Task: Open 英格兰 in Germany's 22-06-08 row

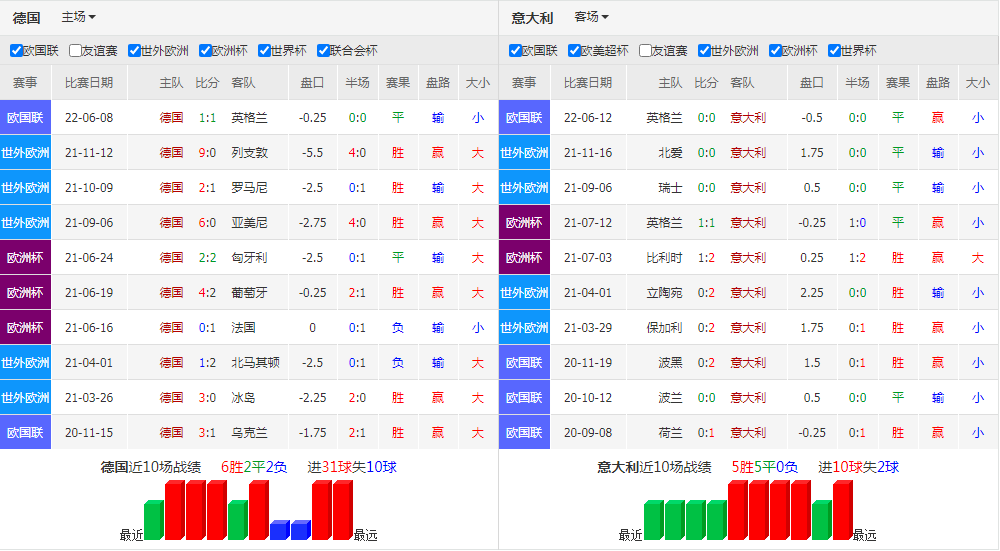Action: (249, 117)
